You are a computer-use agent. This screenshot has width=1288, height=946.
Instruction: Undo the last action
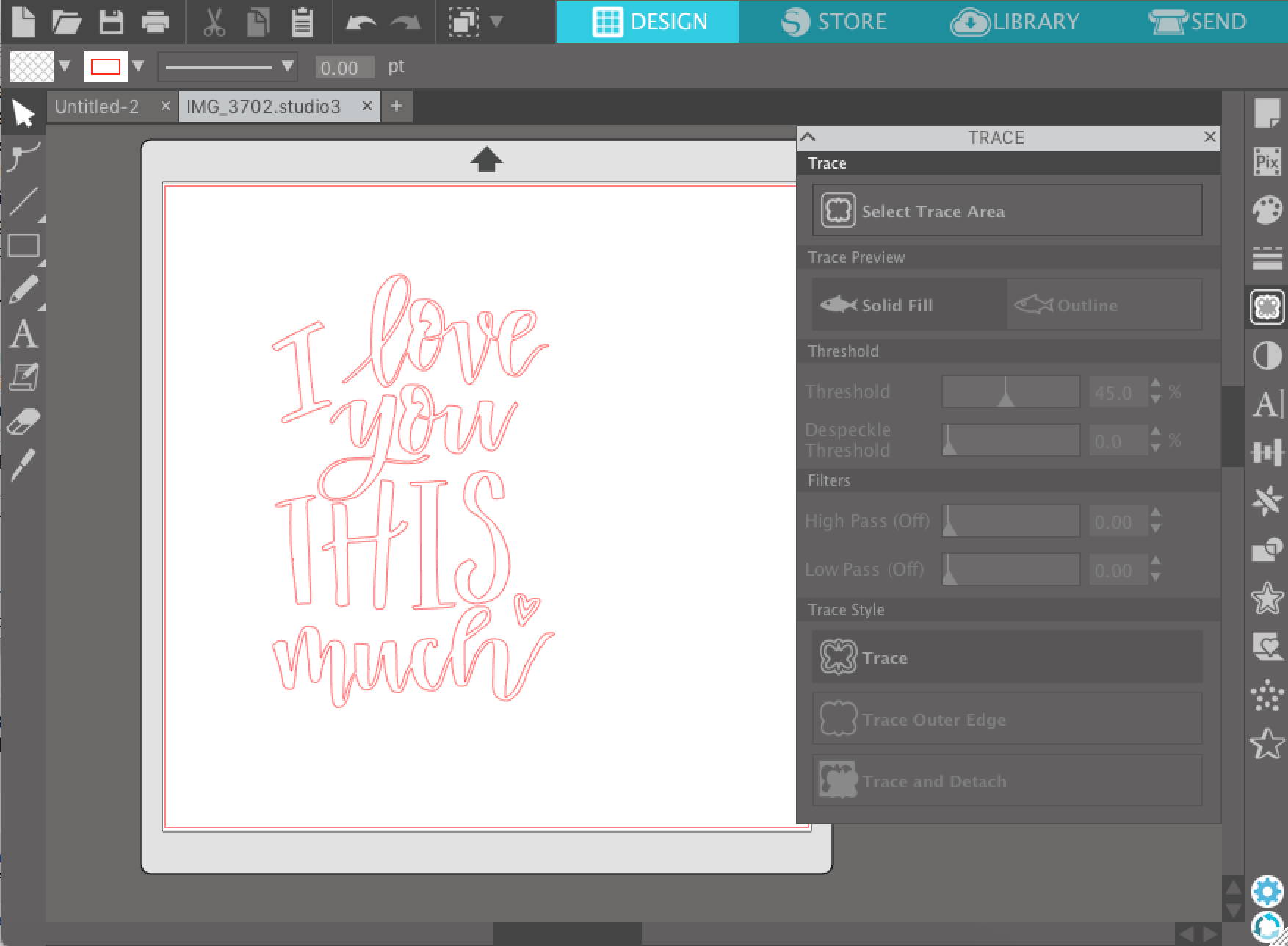tap(360, 23)
